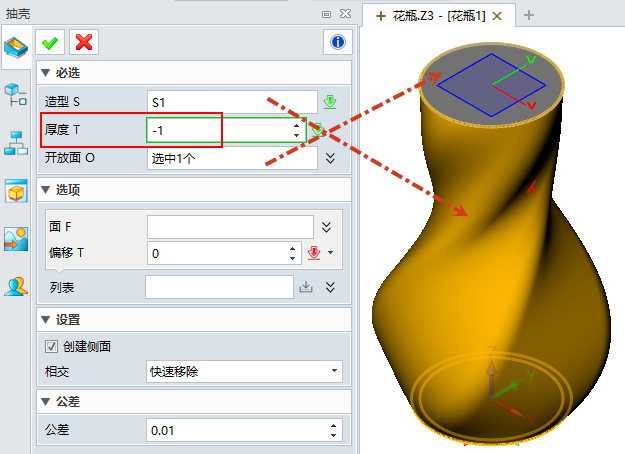Click the yellow cube icon in sidebar
Screen dimensions: 625x454
click(16, 191)
